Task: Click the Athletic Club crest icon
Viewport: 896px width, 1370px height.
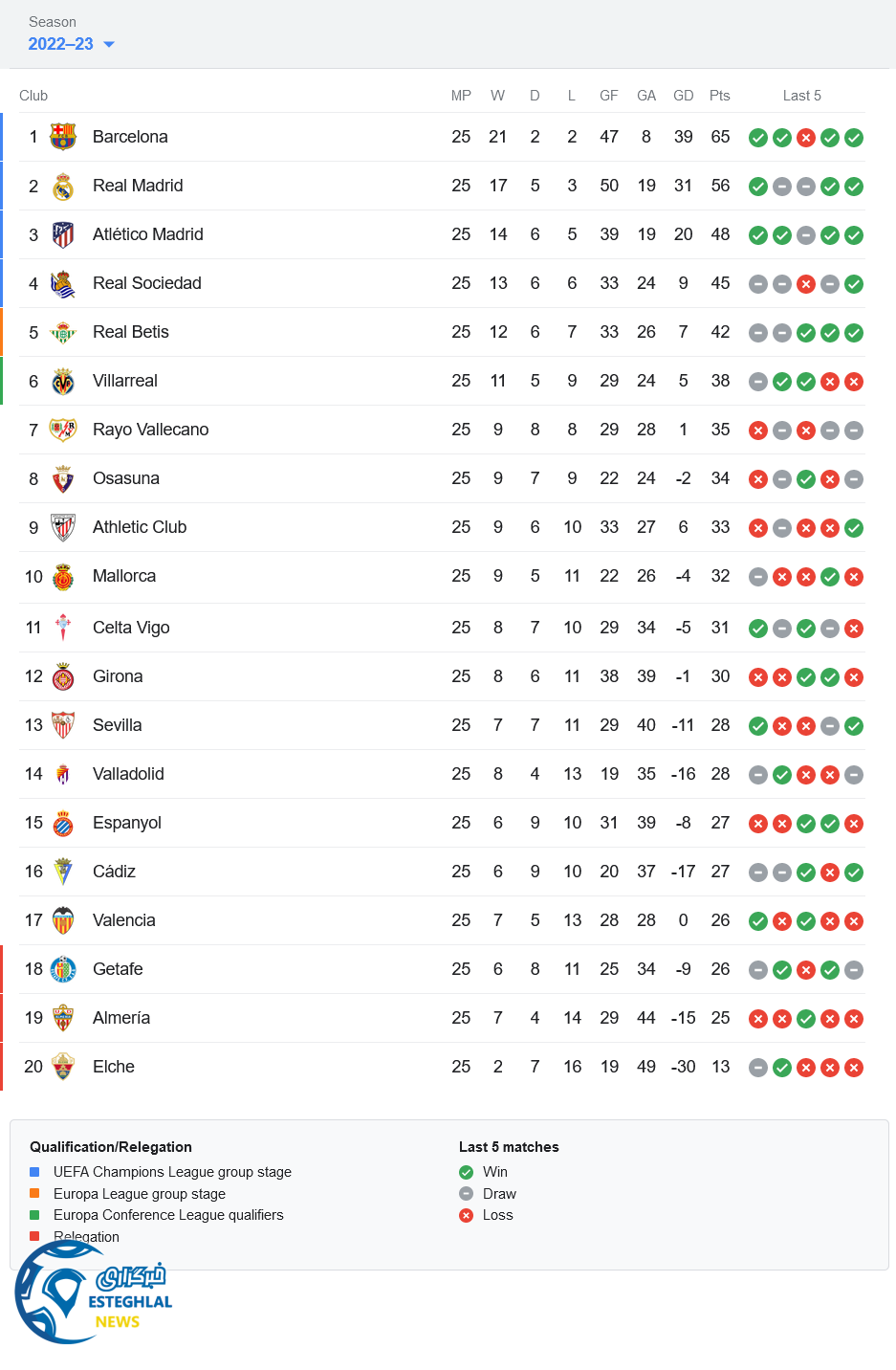Action: (x=63, y=527)
